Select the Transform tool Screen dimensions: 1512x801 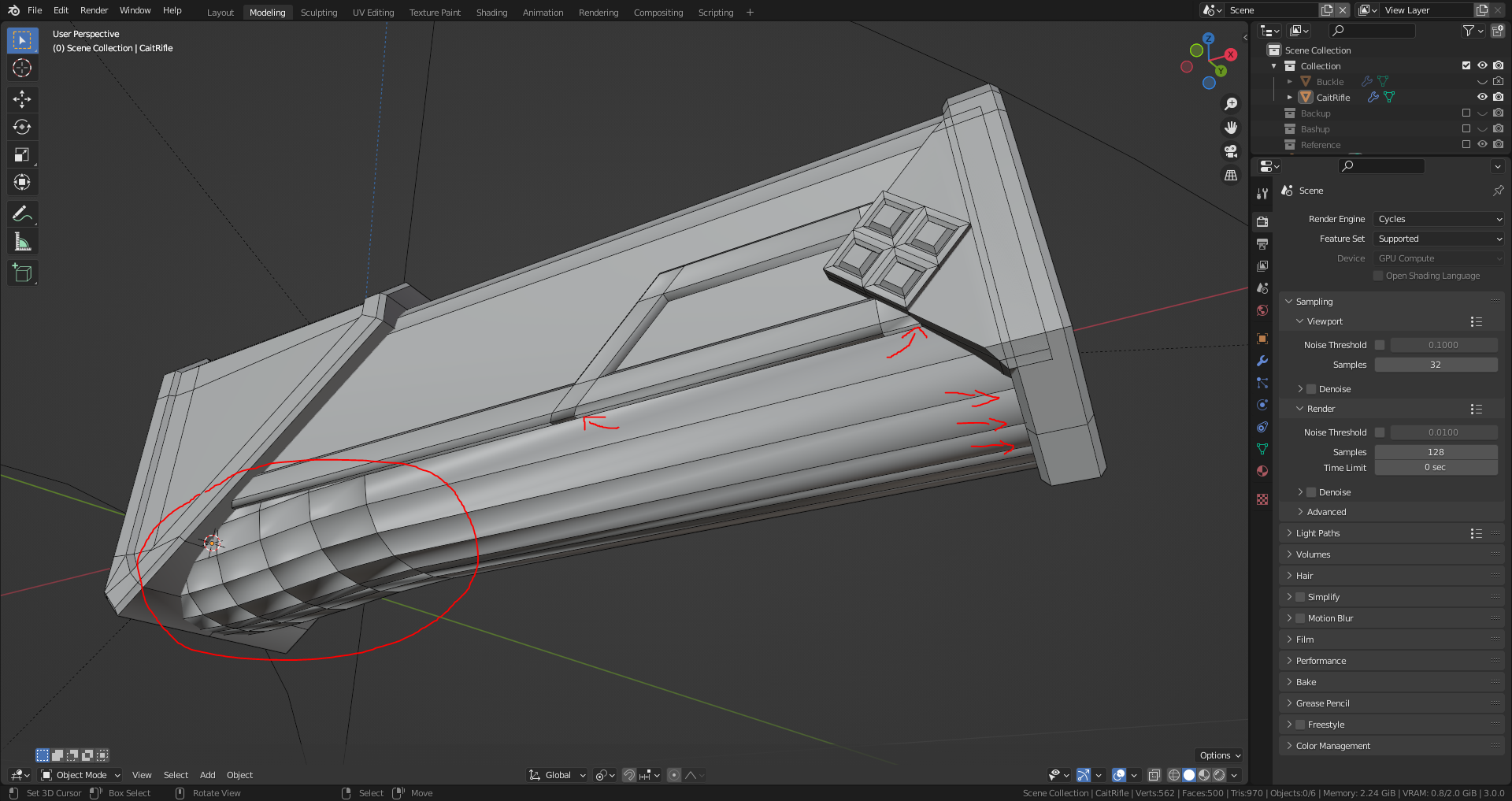pyautogui.click(x=22, y=183)
